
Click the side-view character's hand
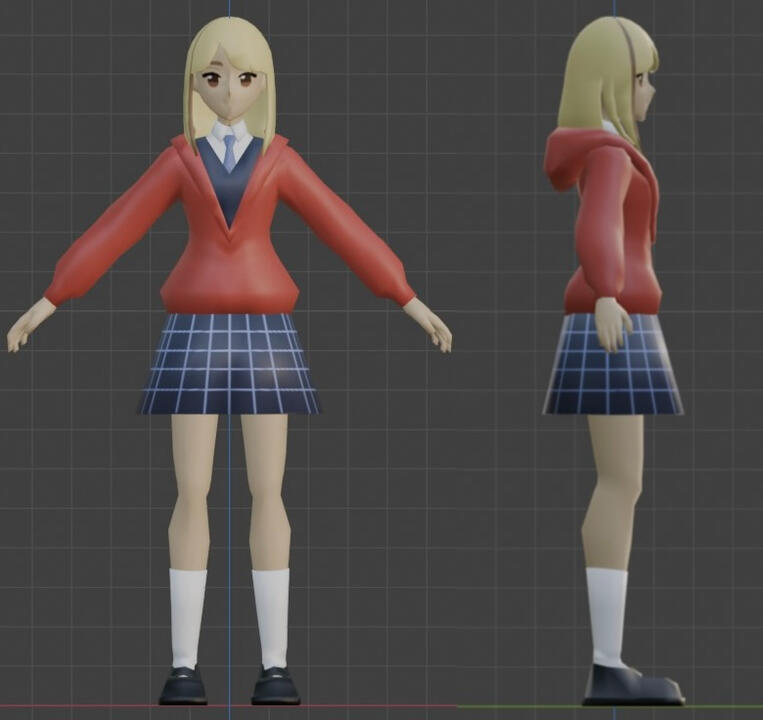612,324
